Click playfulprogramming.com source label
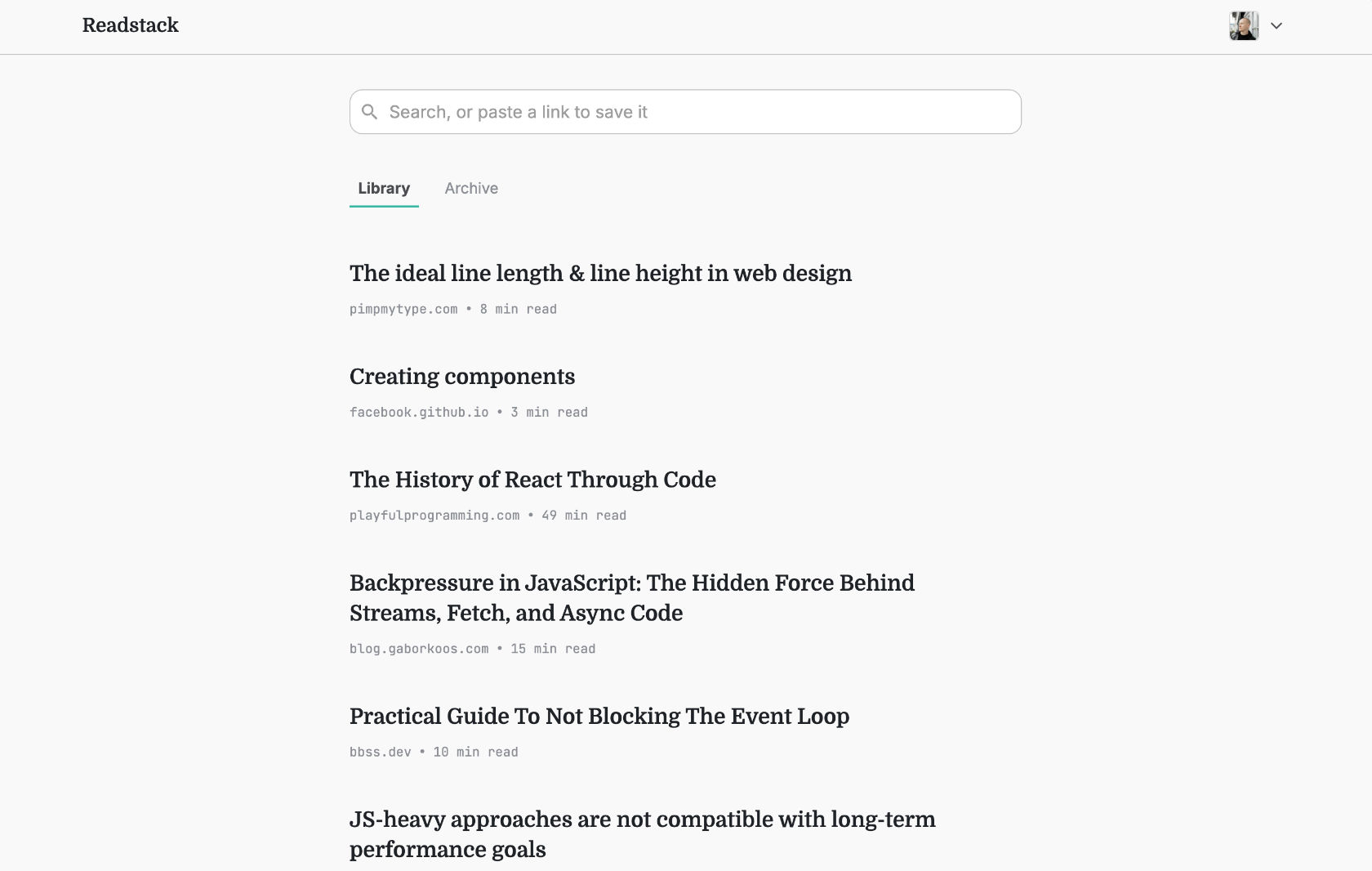Image resolution: width=1372 pixels, height=871 pixels. point(434,515)
